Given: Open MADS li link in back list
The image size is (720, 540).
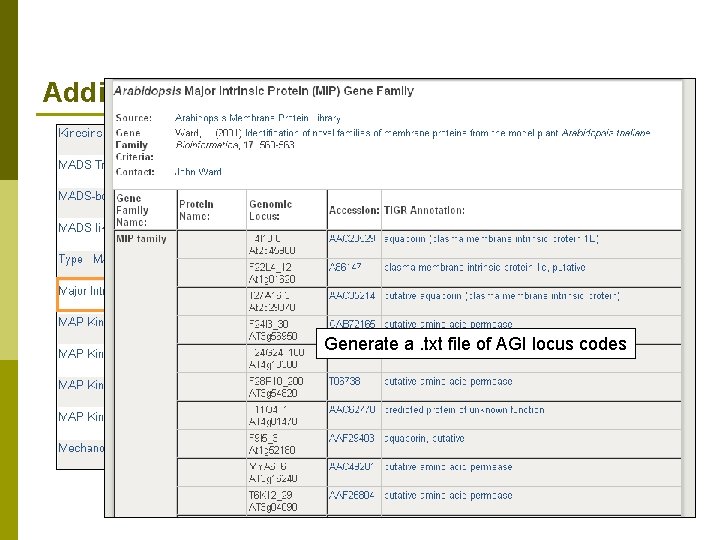Looking at the screenshot, I should point(81,228).
